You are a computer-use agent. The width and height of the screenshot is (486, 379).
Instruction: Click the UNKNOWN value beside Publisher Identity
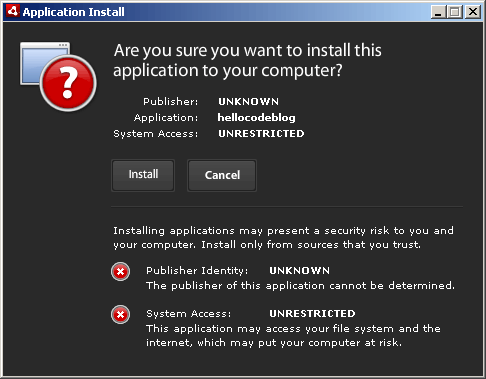[300, 271]
